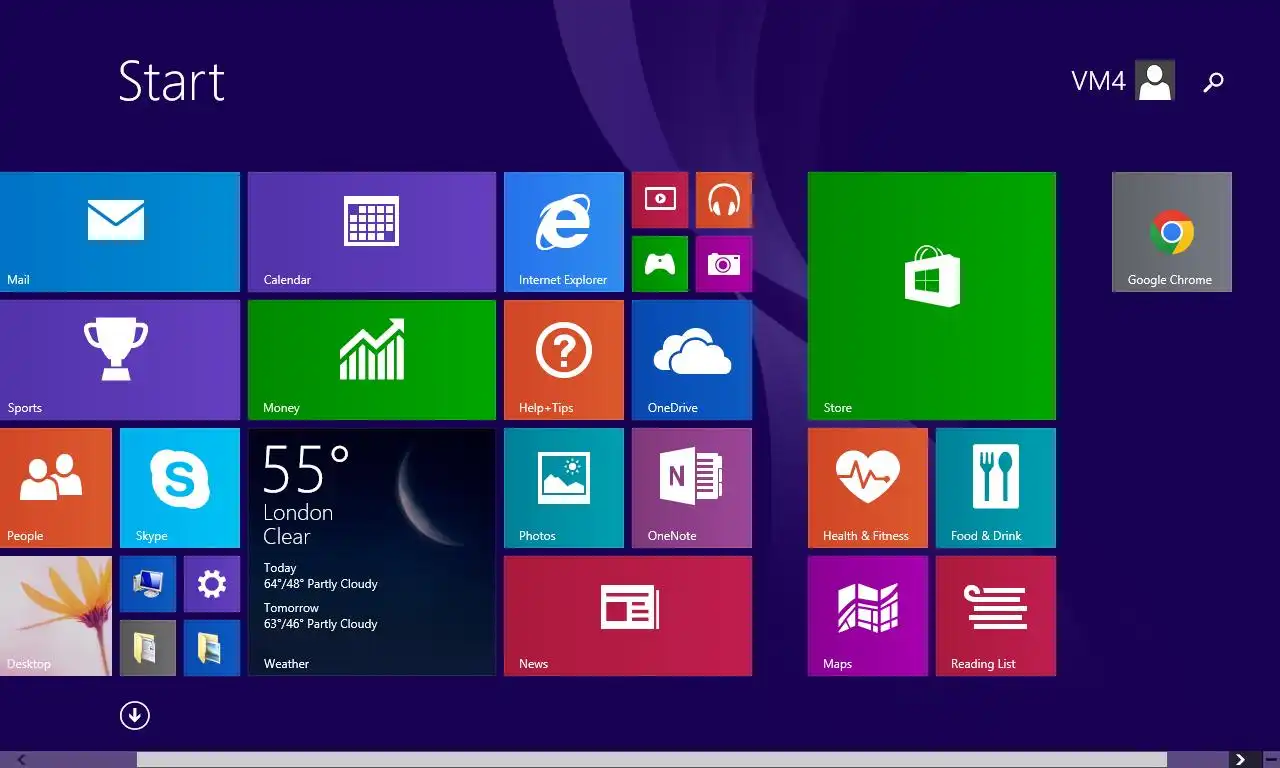Click the search magnifier icon
The height and width of the screenshot is (768, 1280).
(x=1213, y=82)
